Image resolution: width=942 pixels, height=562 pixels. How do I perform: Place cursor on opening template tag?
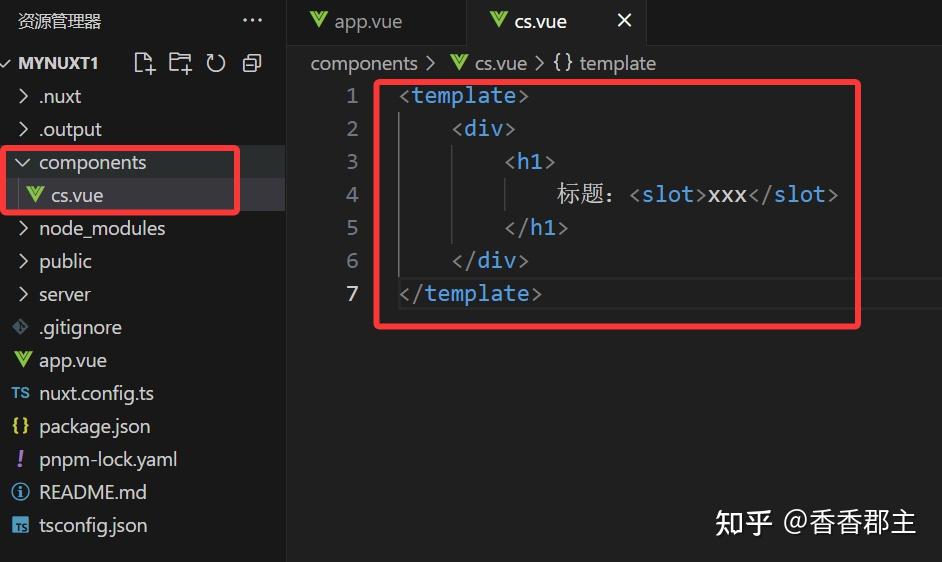464,96
